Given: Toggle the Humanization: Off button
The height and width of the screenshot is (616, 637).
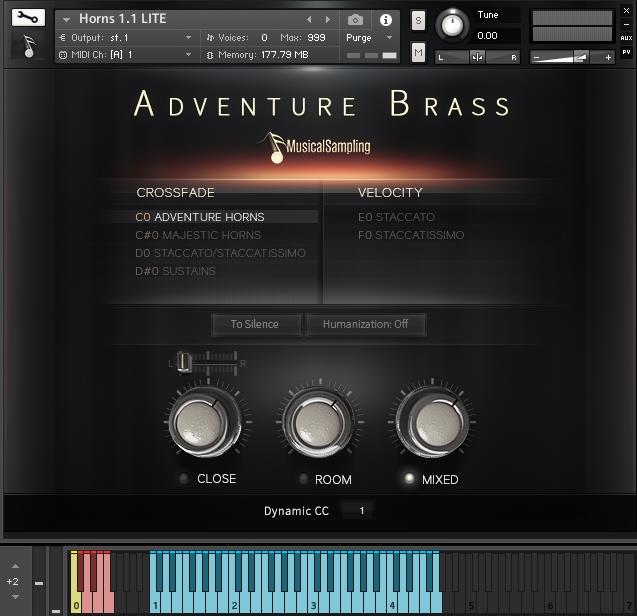Looking at the screenshot, I should (x=365, y=324).
